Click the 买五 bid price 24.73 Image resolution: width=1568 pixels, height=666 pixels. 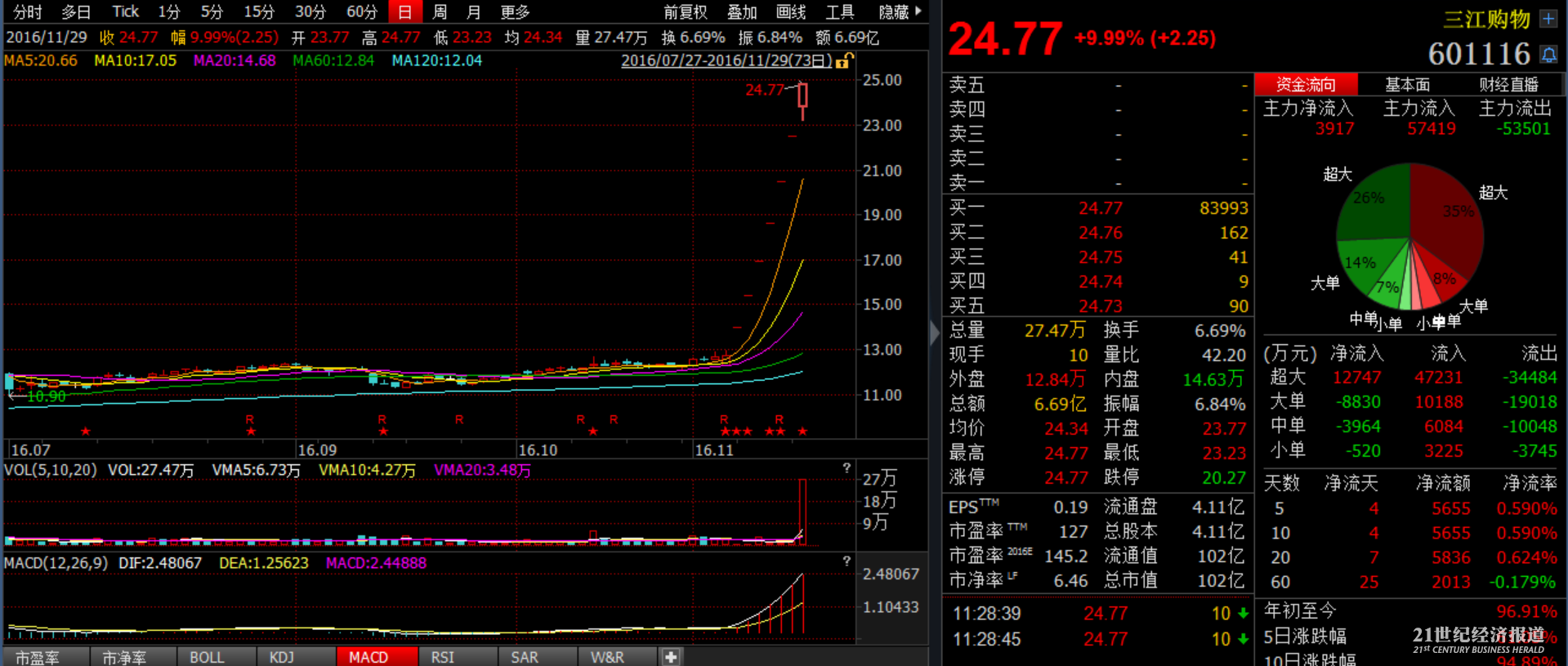click(1101, 306)
